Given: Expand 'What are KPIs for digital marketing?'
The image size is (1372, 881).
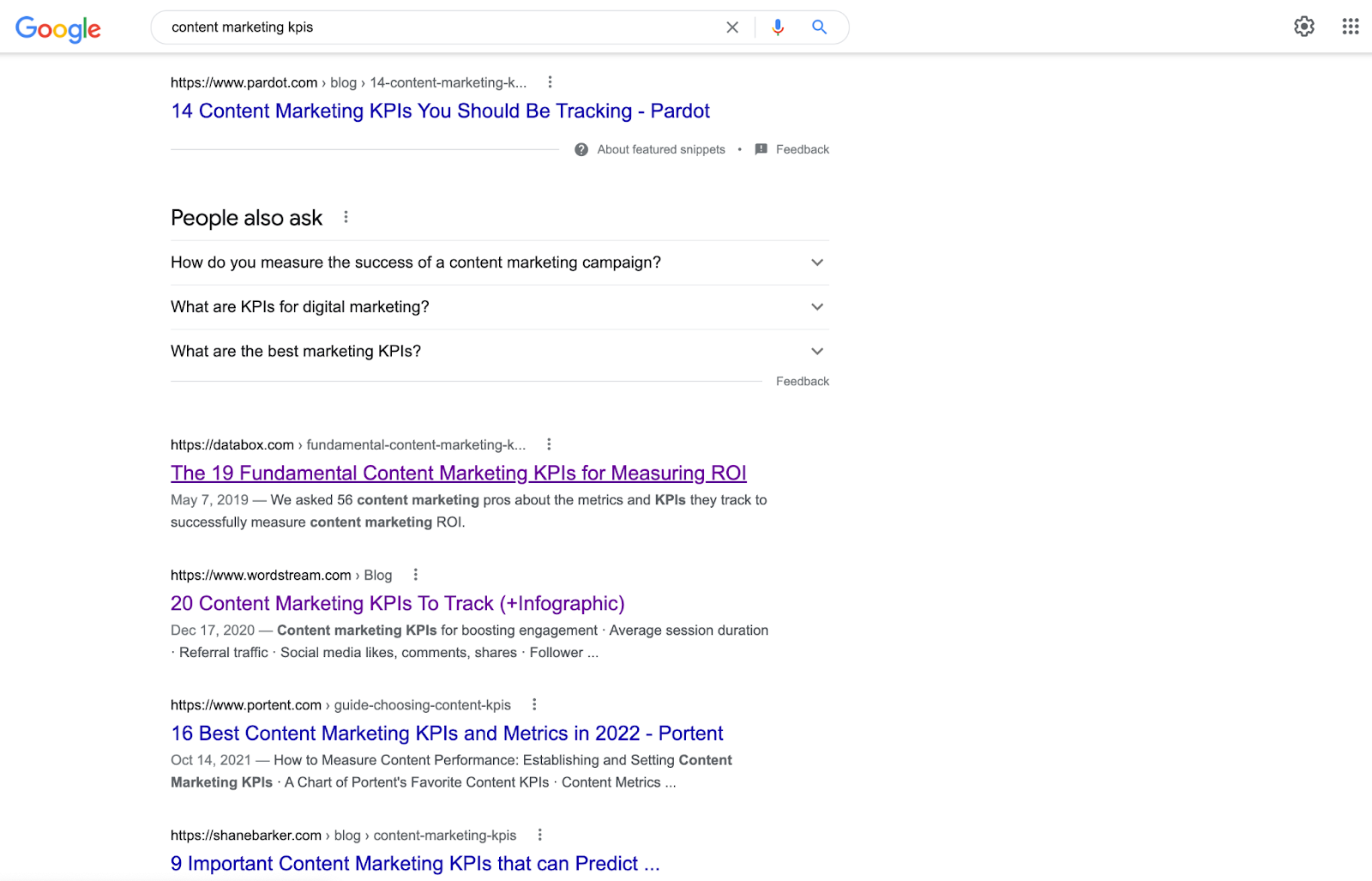Looking at the screenshot, I should point(500,307).
